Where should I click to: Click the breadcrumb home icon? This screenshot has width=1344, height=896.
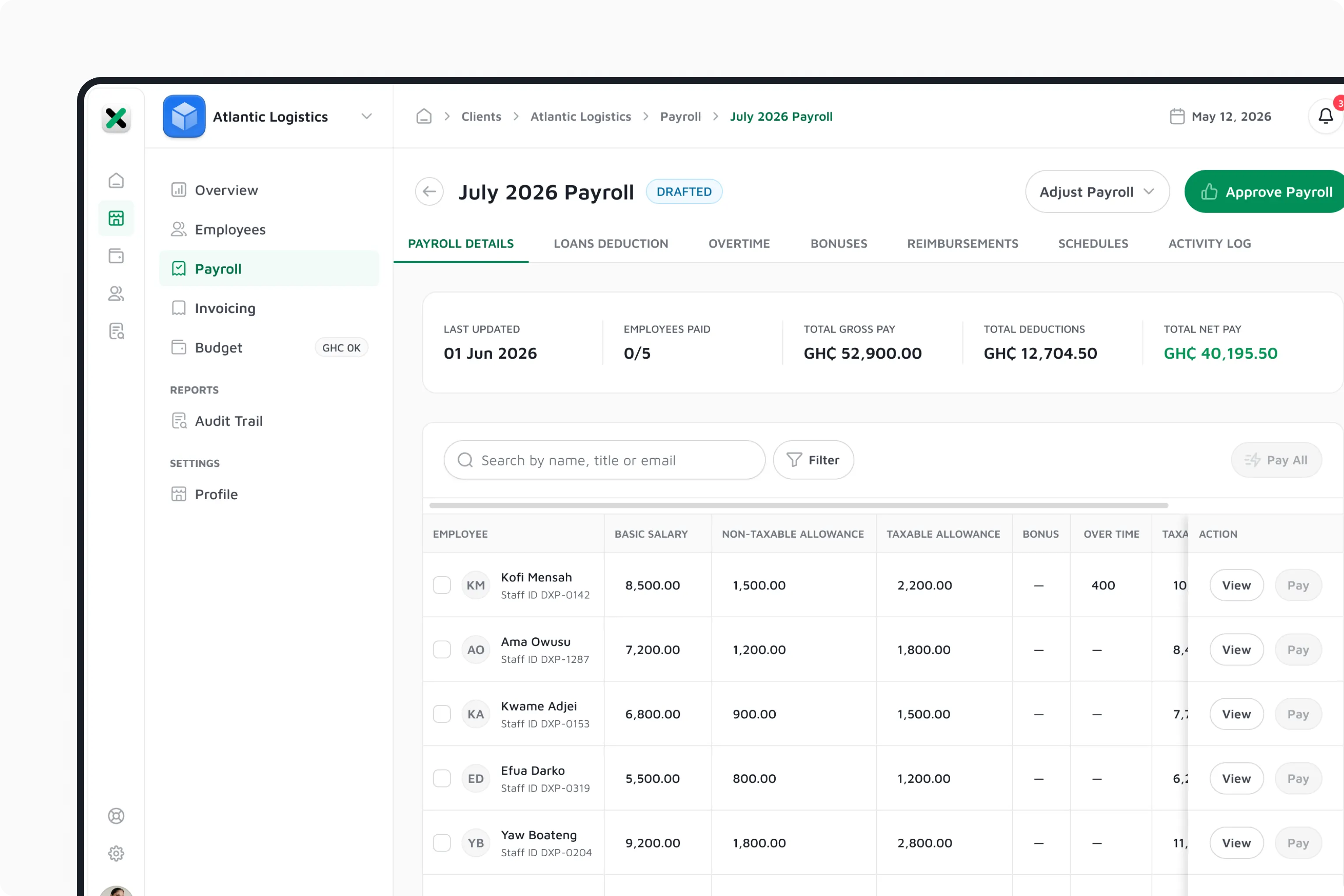point(423,116)
